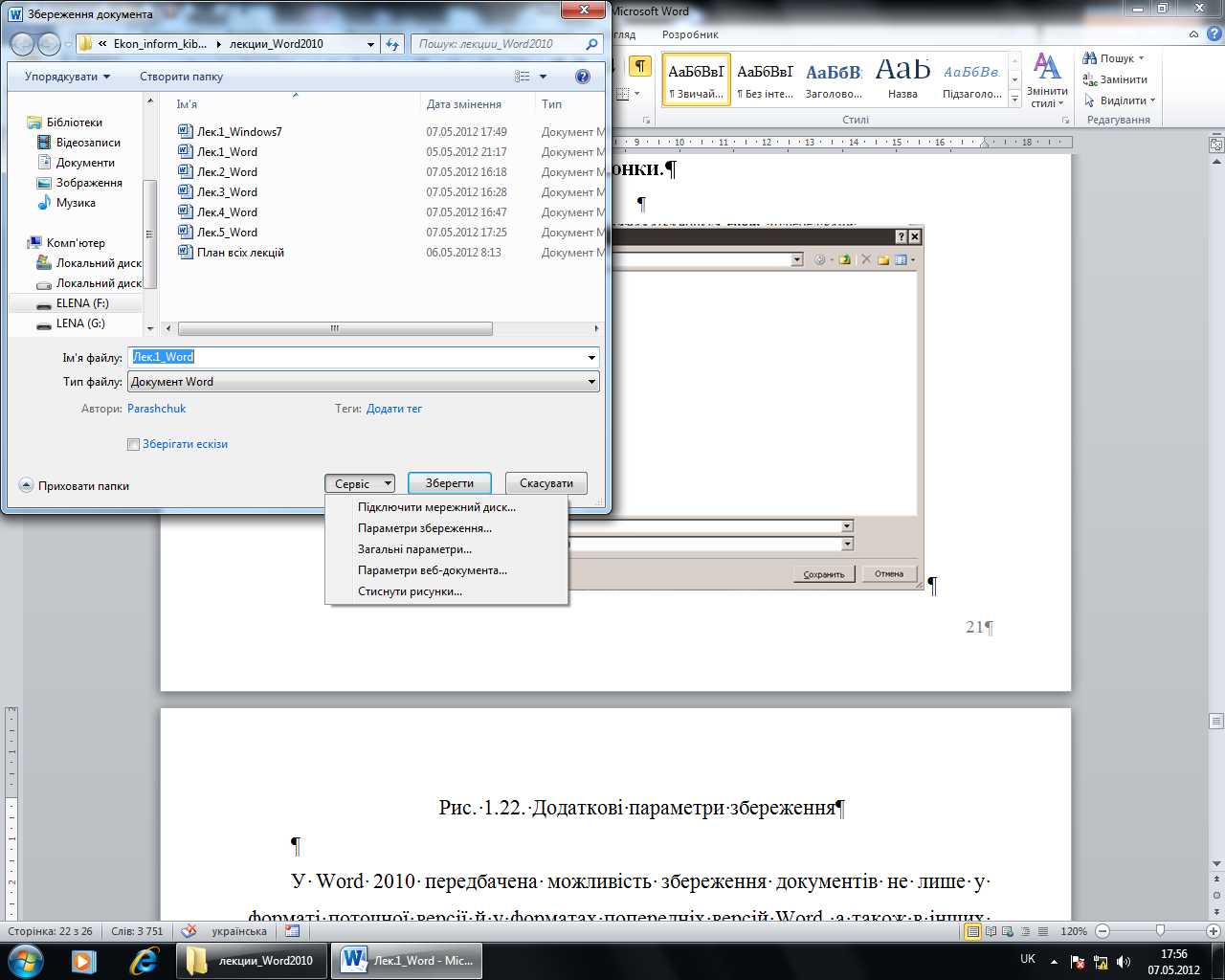Click the zoom out minus button

[1102, 931]
